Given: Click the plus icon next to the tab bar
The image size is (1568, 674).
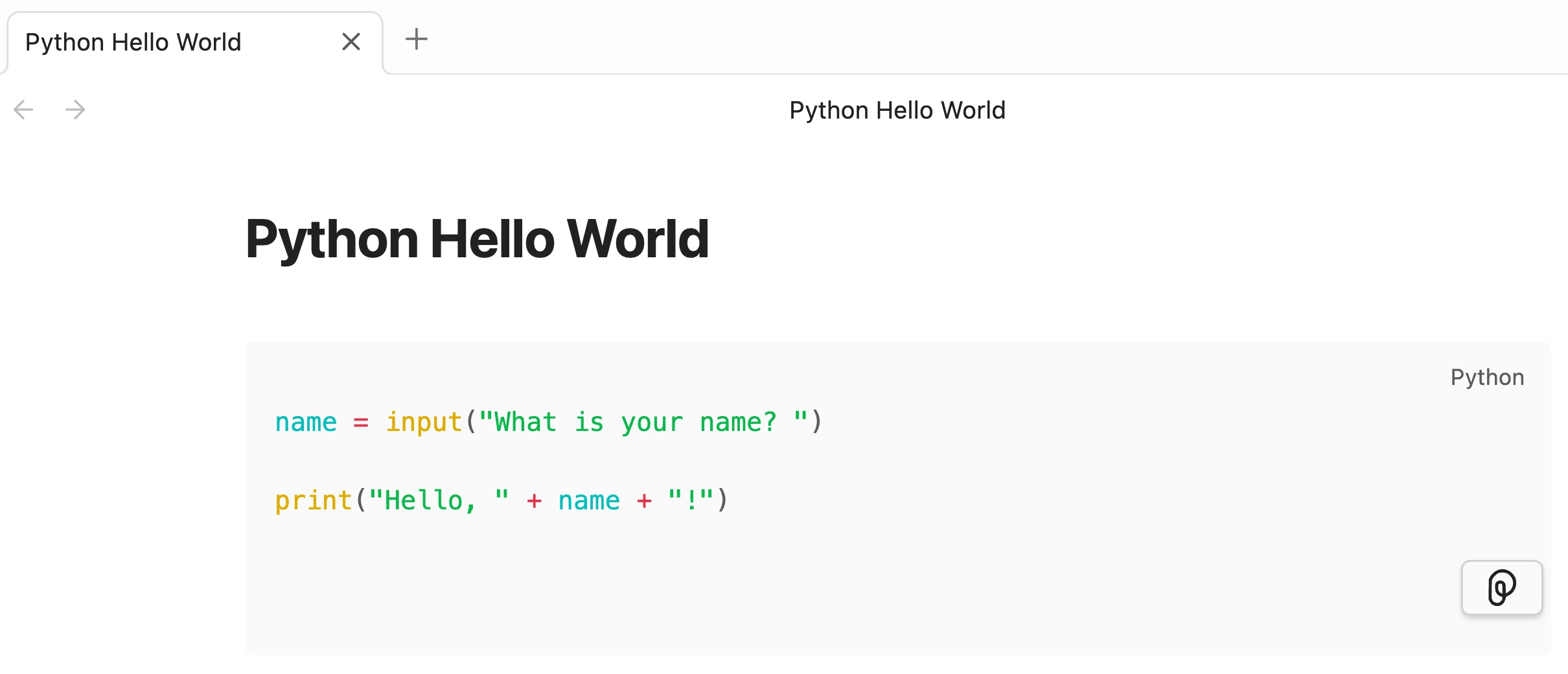Looking at the screenshot, I should [417, 40].
